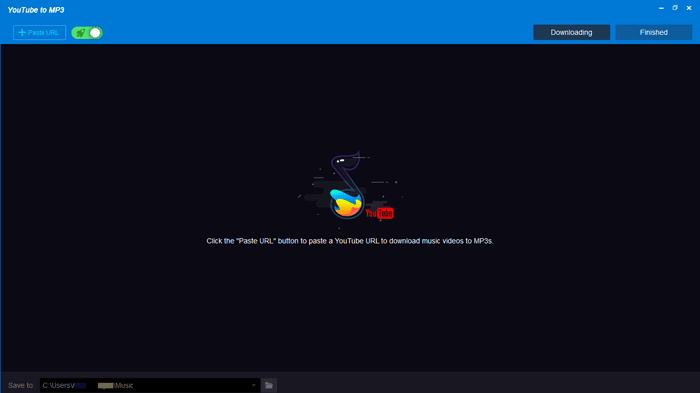Close the YouTube to MP3 window
The image size is (700, 393).
pyautogui.click(x=689, y=8)
